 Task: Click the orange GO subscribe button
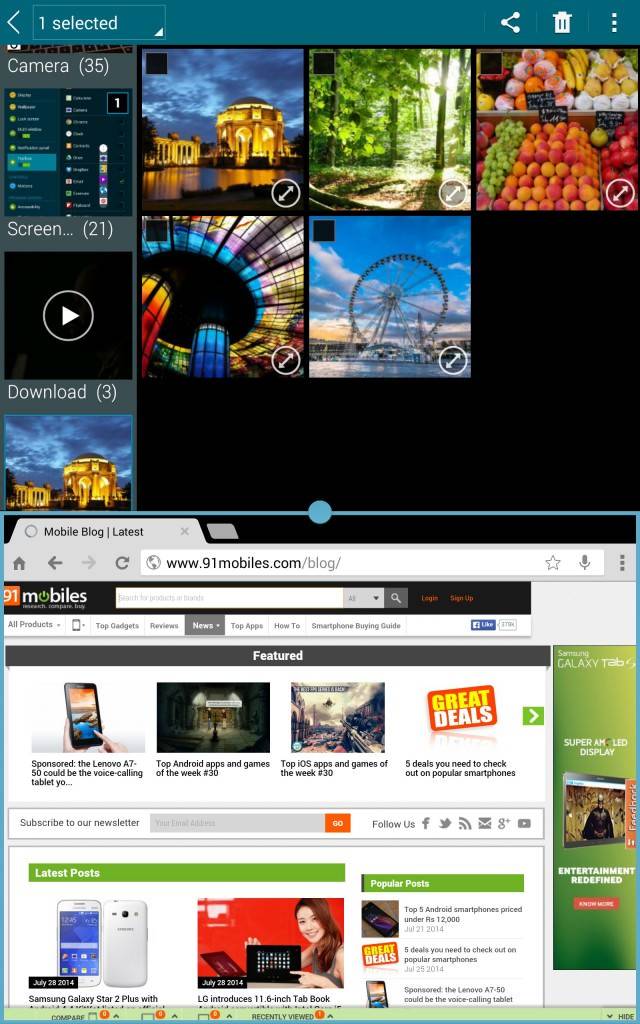coord(338,823)
